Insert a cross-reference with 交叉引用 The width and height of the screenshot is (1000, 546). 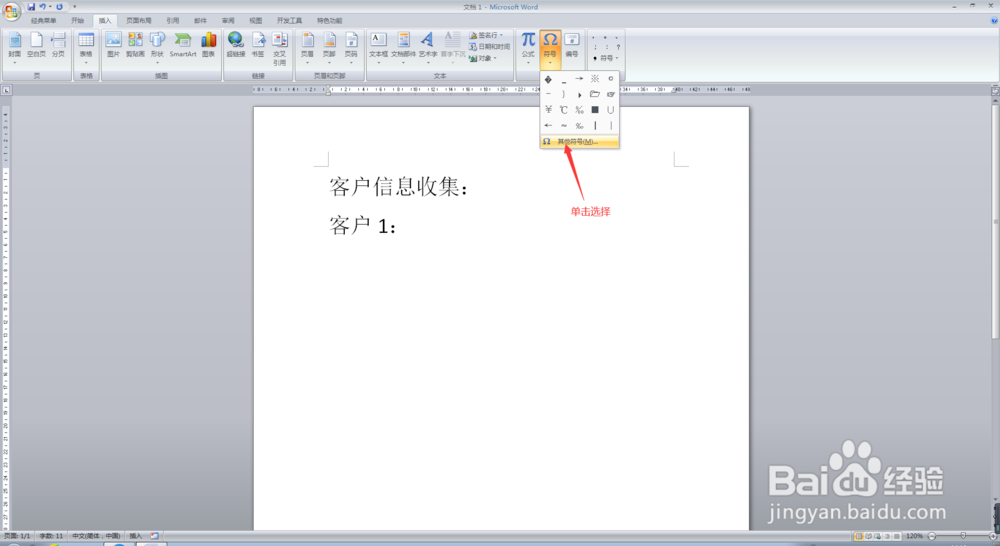pos(279,48)
